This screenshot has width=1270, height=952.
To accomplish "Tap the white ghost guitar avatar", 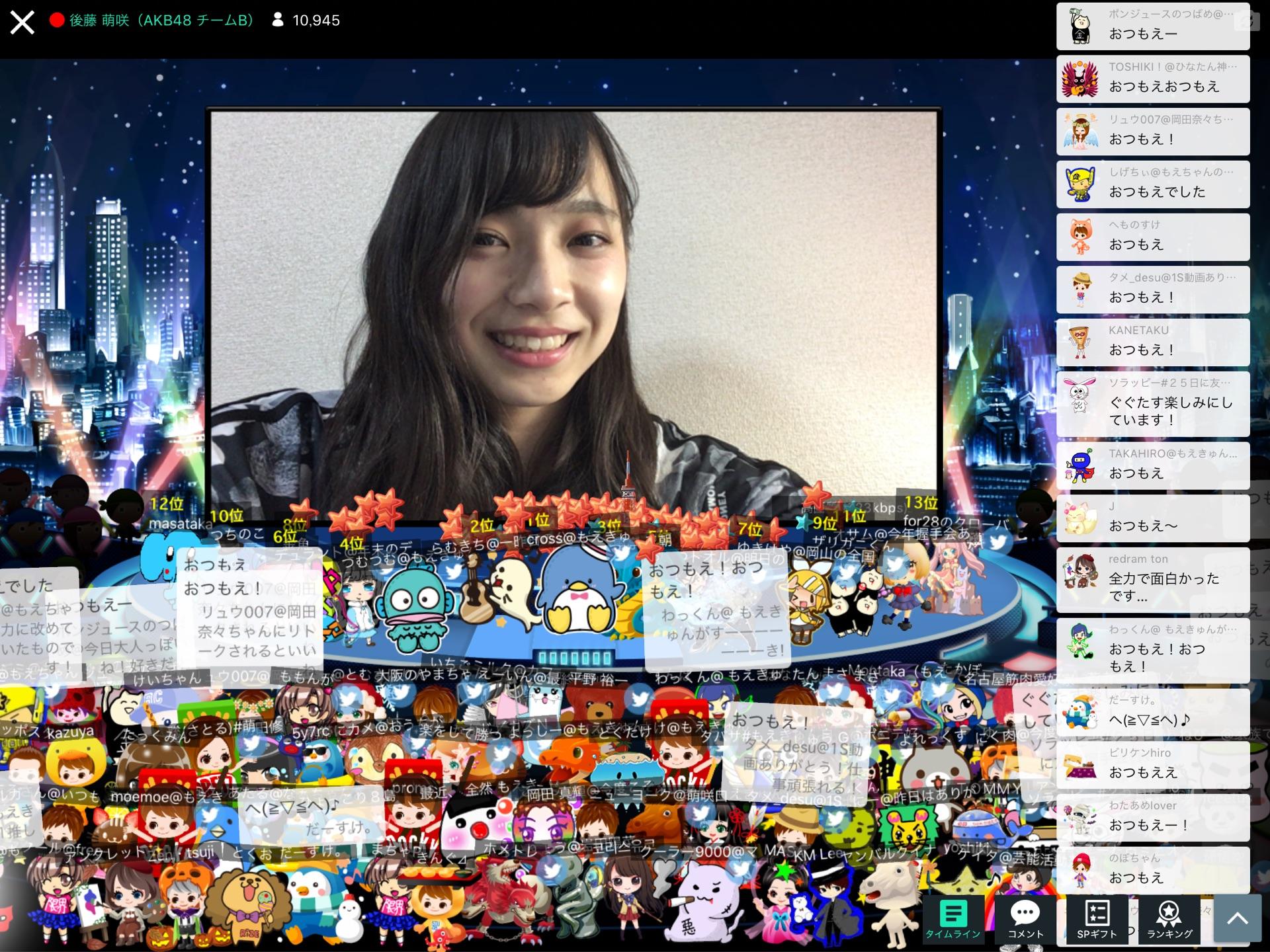I will tap(501, 592).
